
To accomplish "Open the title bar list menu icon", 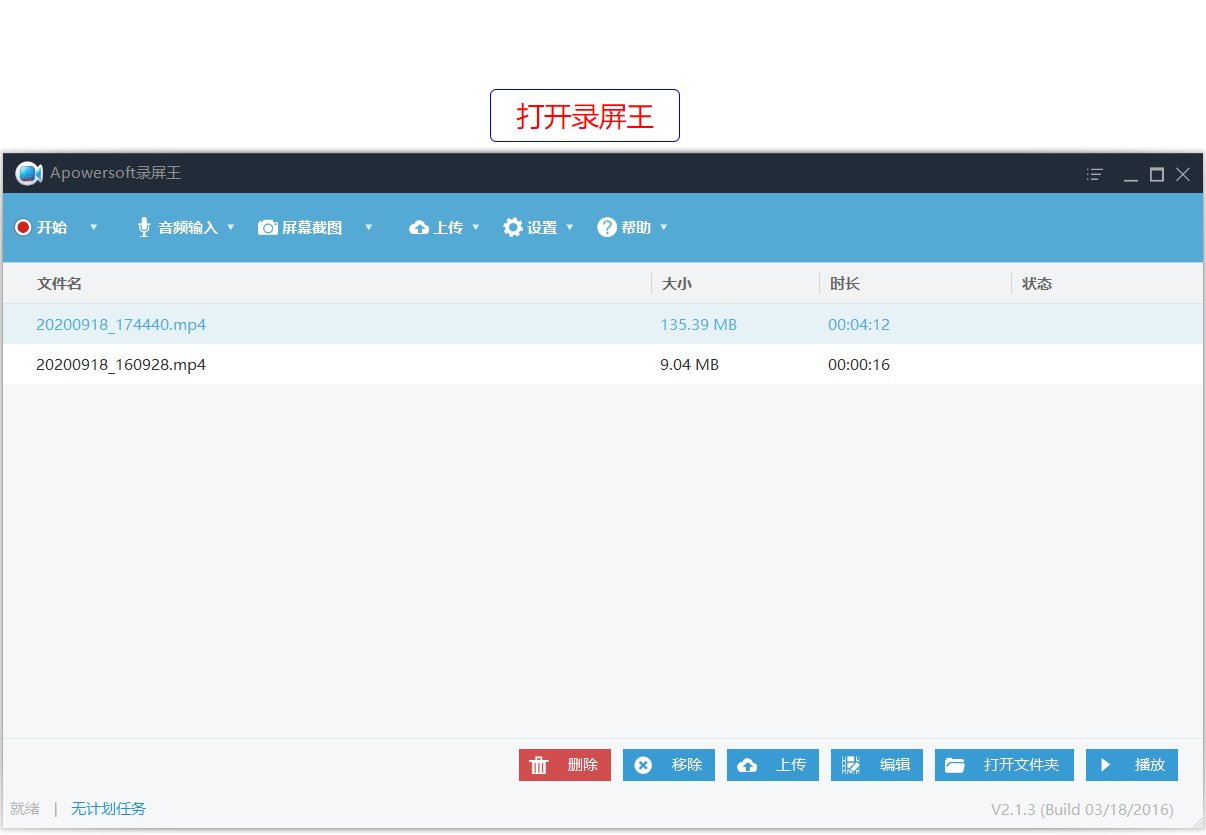I will coord(1095,174).
